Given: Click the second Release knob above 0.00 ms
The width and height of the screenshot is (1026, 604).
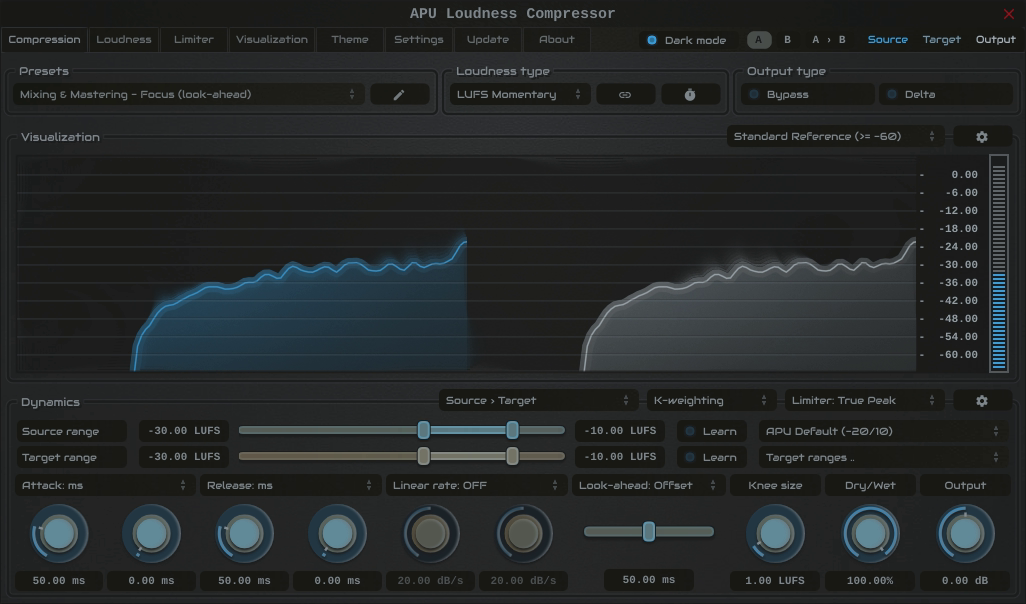Looking at the screenshot, I should click(337, 534).
